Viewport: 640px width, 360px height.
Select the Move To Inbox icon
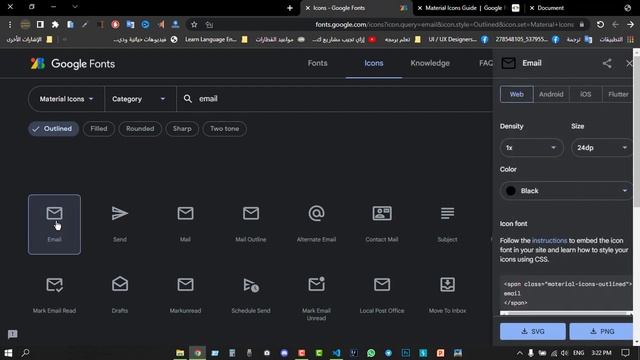[x=447, y=284]
